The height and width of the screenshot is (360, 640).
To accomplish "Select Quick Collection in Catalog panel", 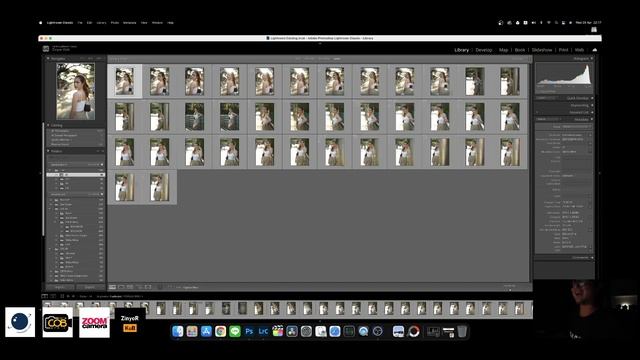I will [76, 140].
